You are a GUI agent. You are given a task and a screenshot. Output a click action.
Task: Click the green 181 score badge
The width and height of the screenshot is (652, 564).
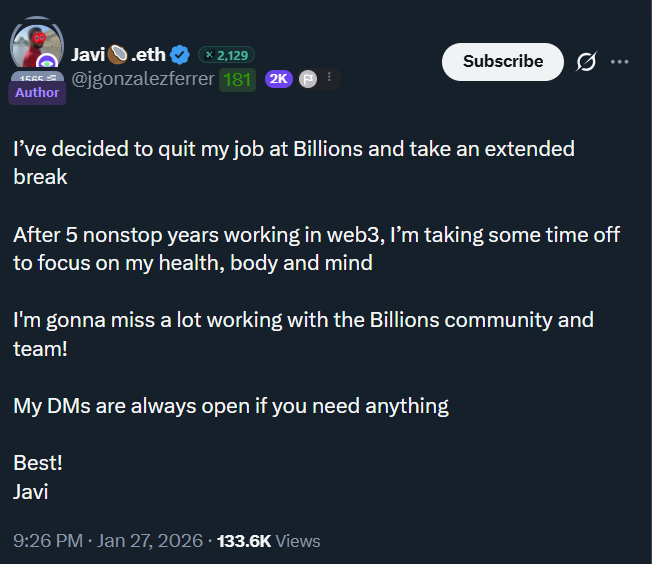(238, 79)
